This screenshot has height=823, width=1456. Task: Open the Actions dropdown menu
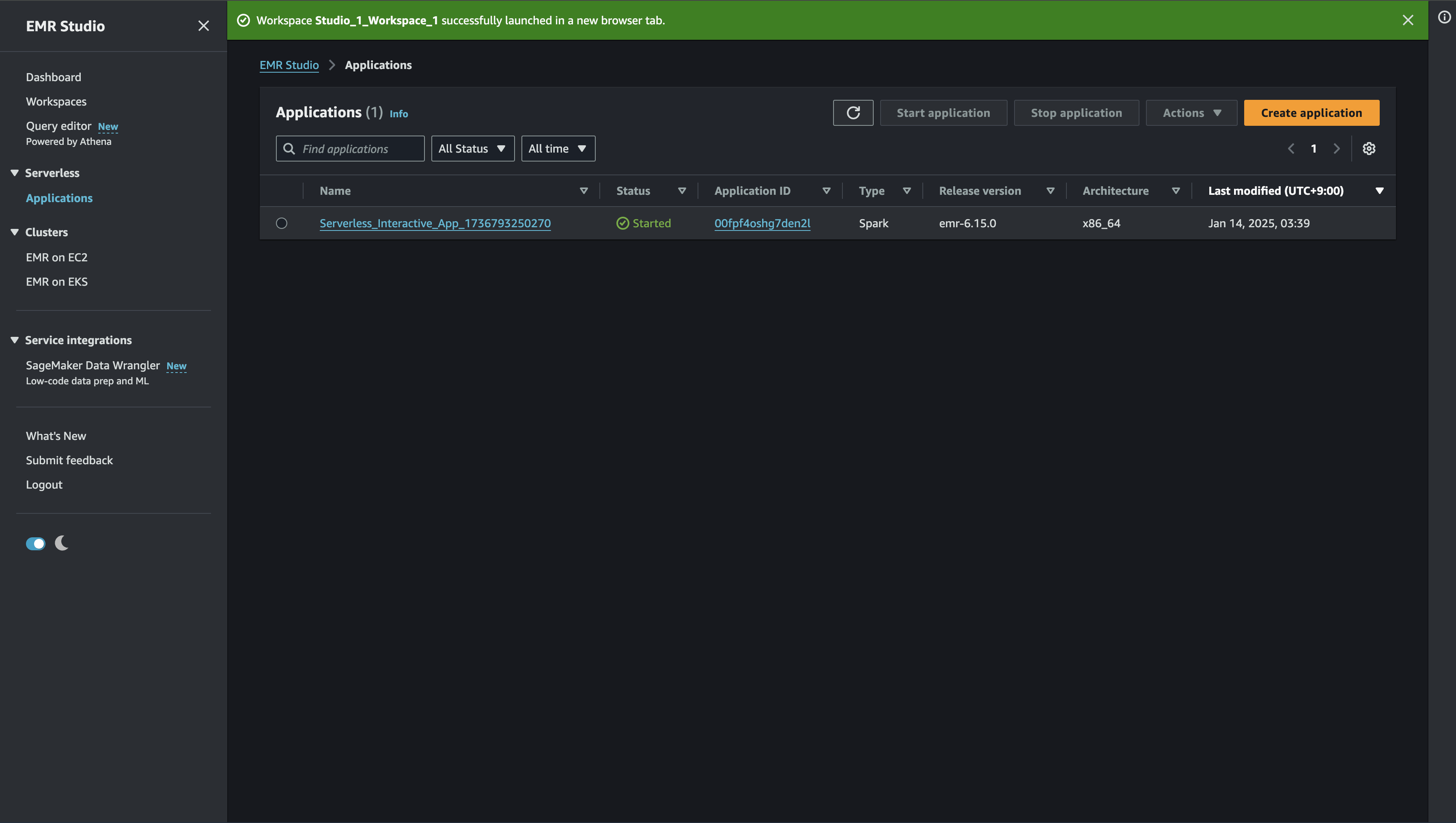[x=1191, y=113]
